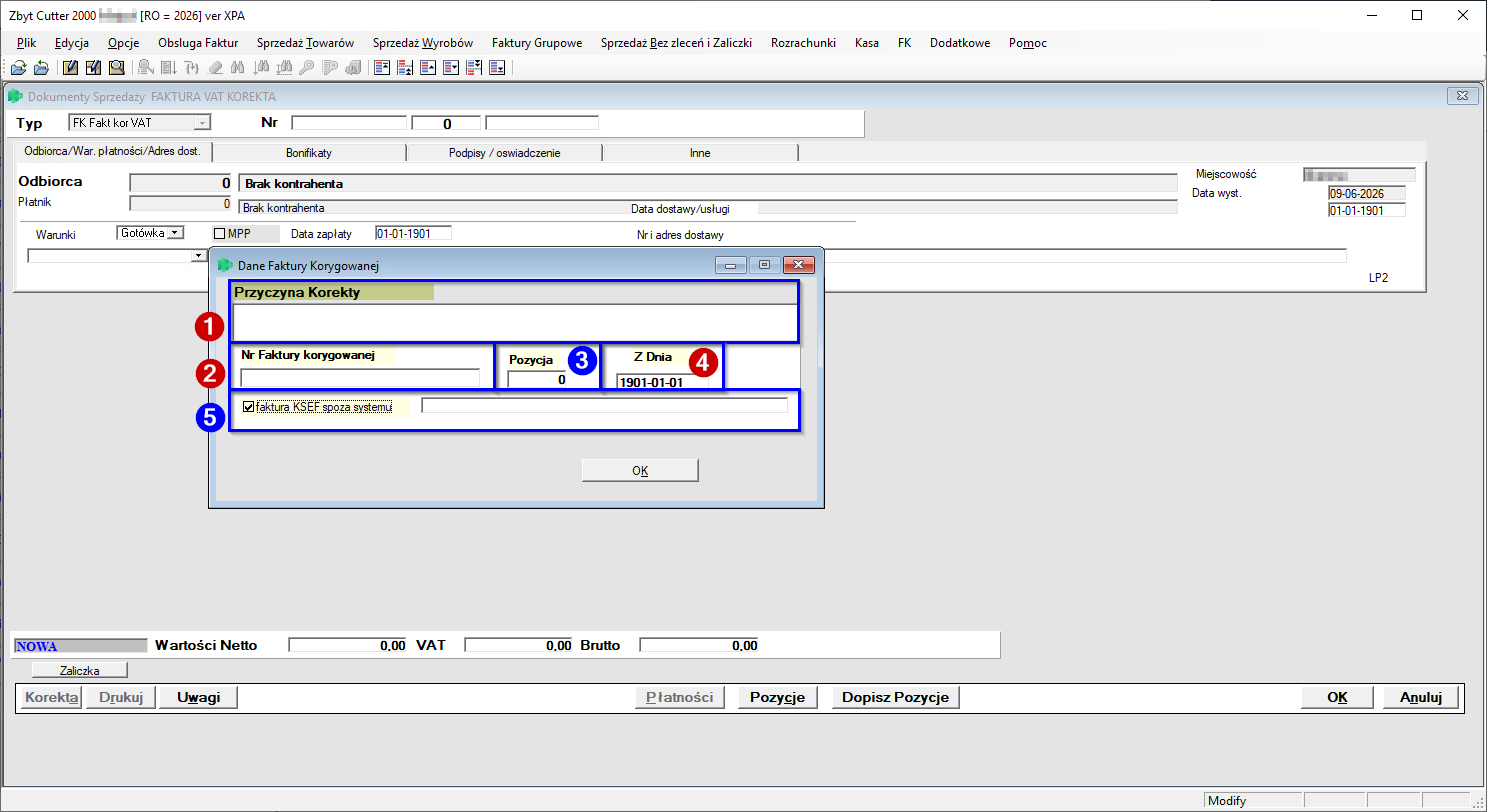This screenshot has height=812, width=1487.
Task: Switch to the Bonifikaty tab
Action: click(x=309, y=153)
